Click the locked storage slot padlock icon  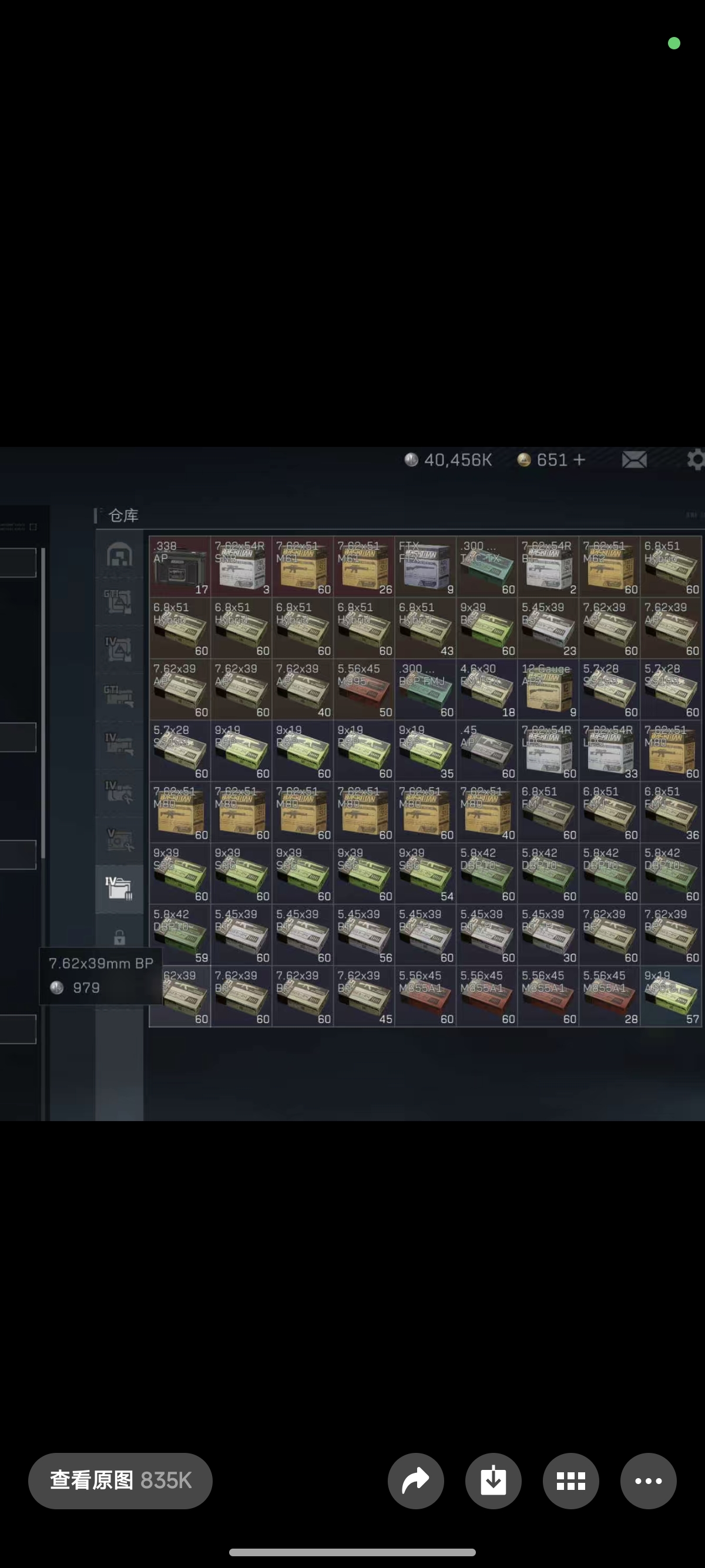click(119, 937)
